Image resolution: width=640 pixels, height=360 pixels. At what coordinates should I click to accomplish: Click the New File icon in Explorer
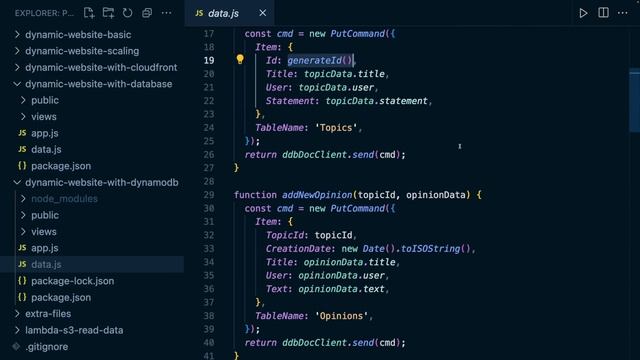(x=89, y=13)
